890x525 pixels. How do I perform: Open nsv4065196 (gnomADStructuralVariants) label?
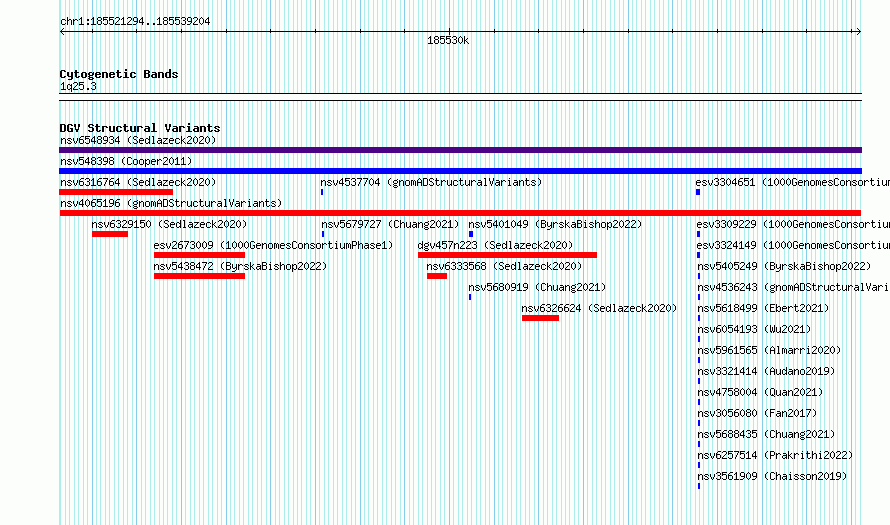[171, 203]
